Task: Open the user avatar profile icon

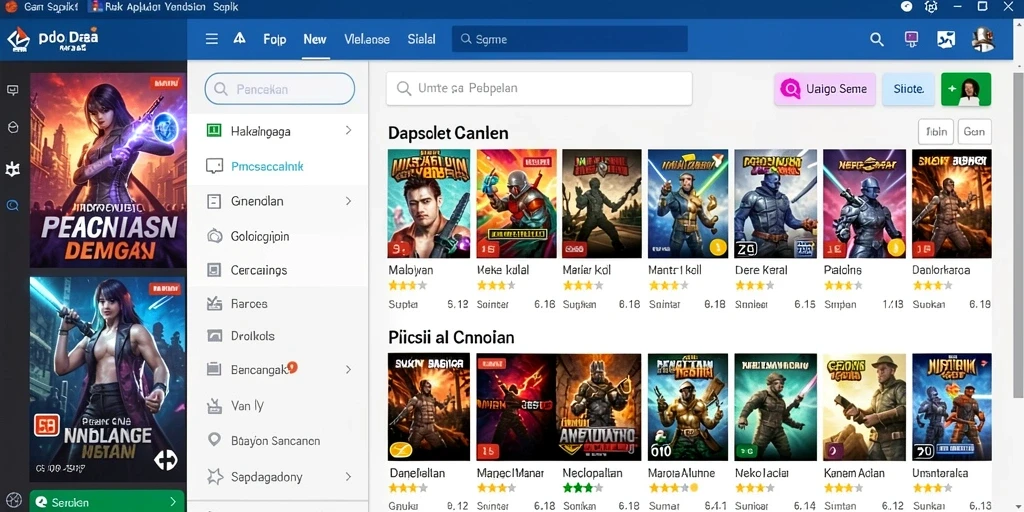Action: (982, 40)
